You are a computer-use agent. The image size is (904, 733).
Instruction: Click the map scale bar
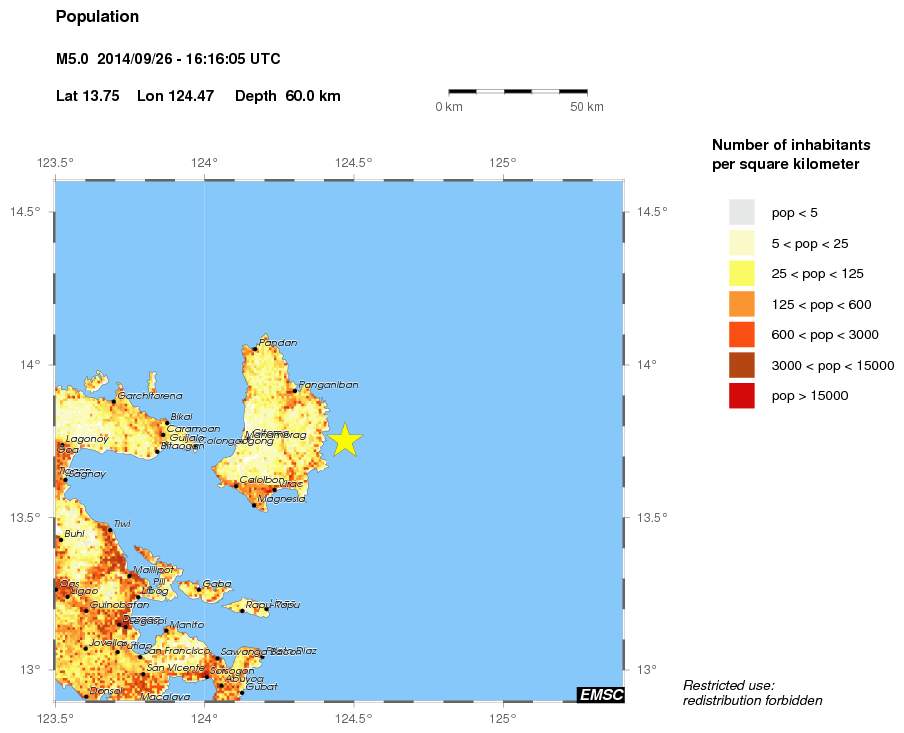(x=518, y=91)
